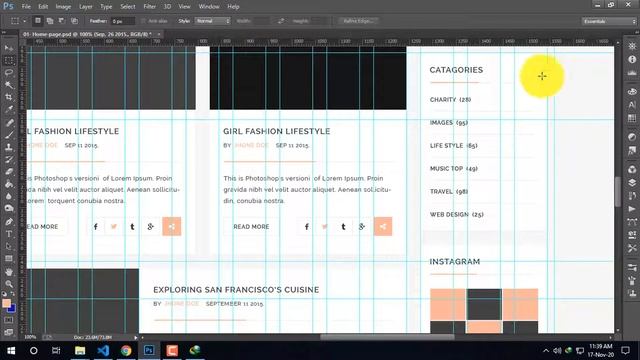This screenshot has width=640, height=360.
Task: Select the Clone Stamp tool
Action: point(9,147)
